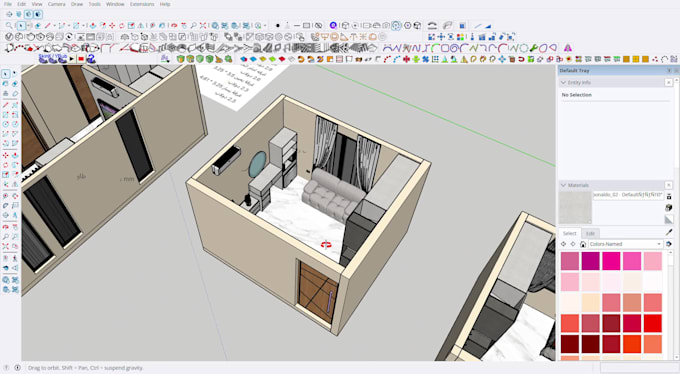This screenshot has width=680, height=374.
Task: Pick the bright red swatch at right of fourth row
Action: point(652,323)
